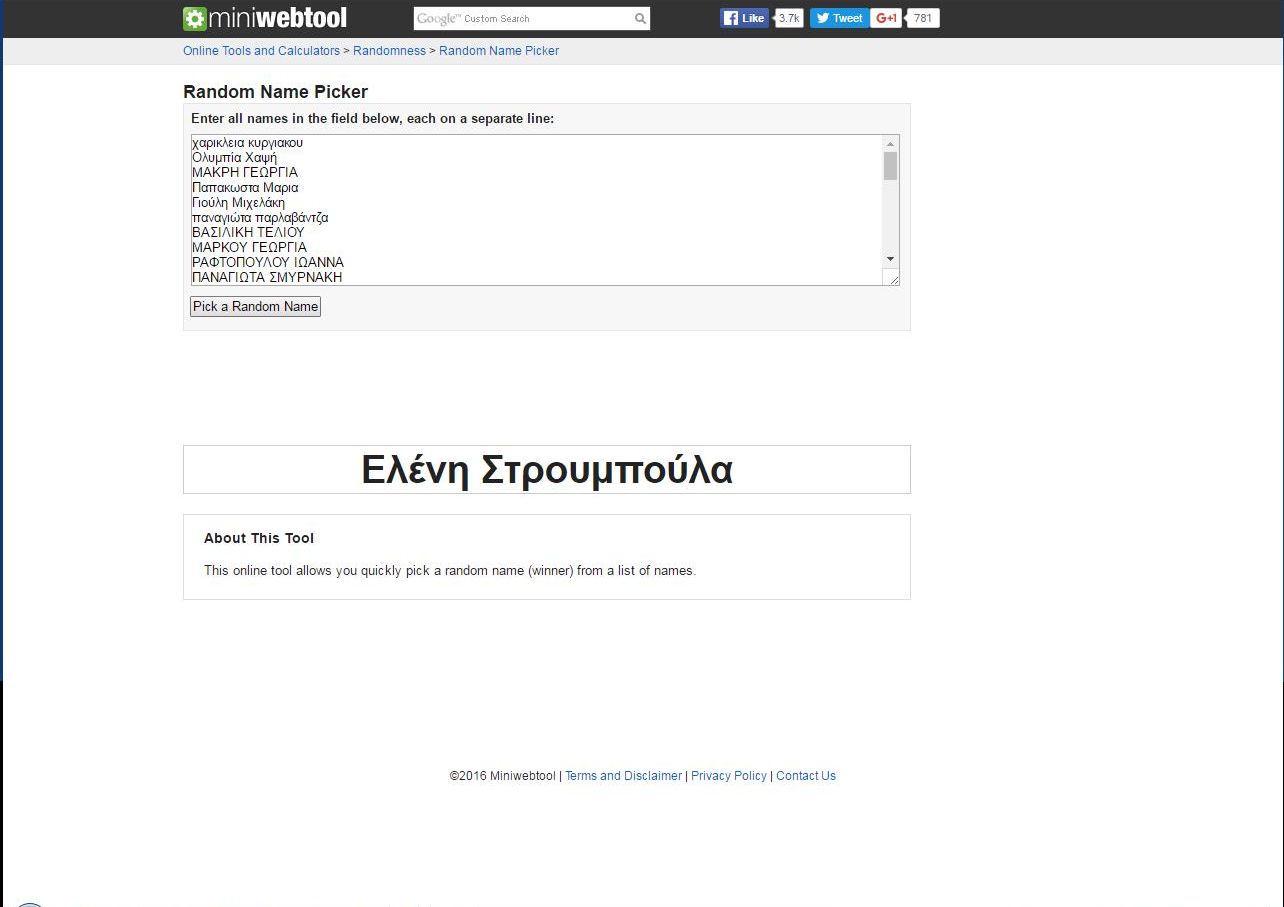Click the Random Name Picker page heading
1284x907 pixels.
[x=275, y=92]
